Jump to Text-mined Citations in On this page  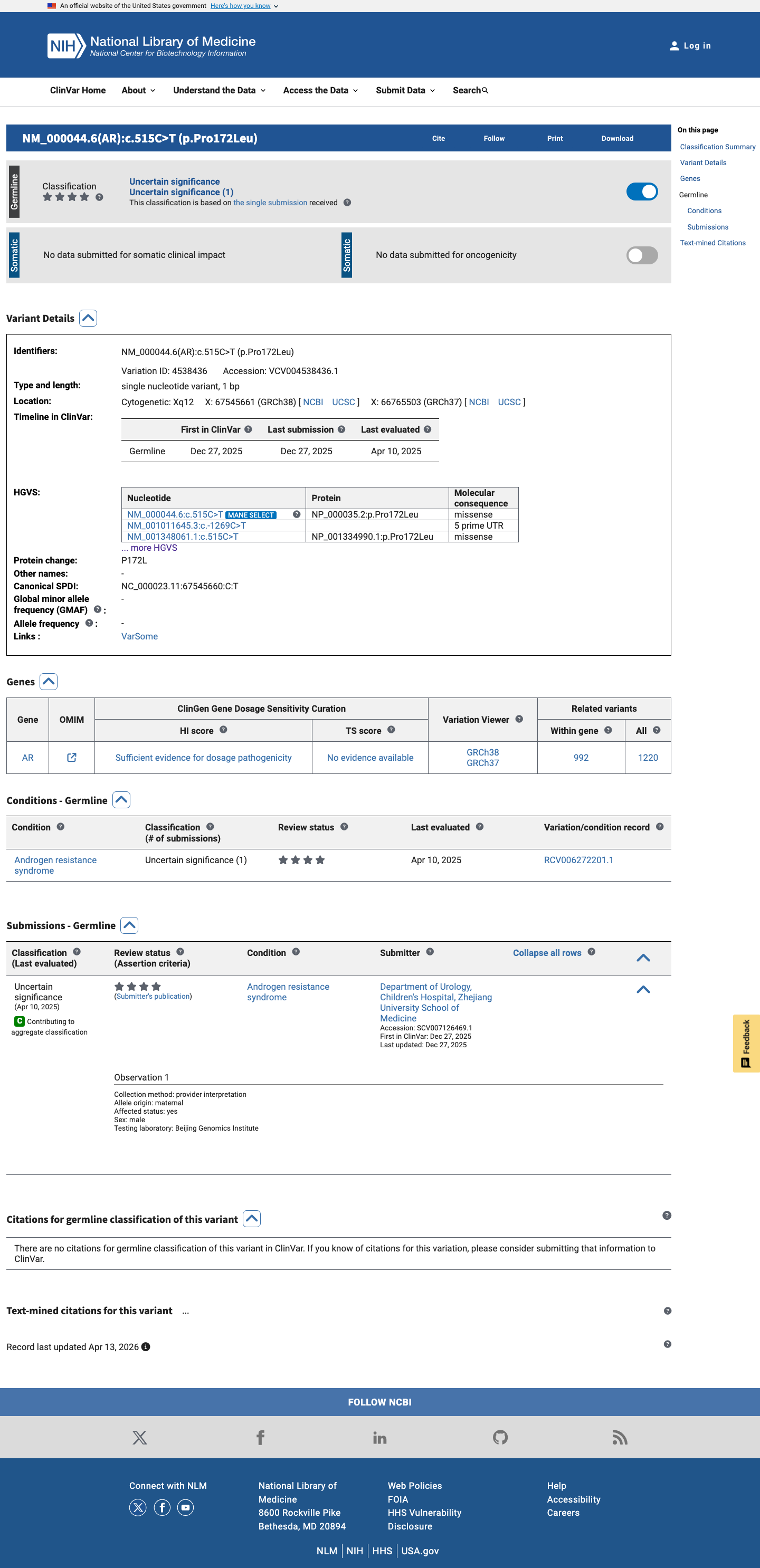pos(712,243)
